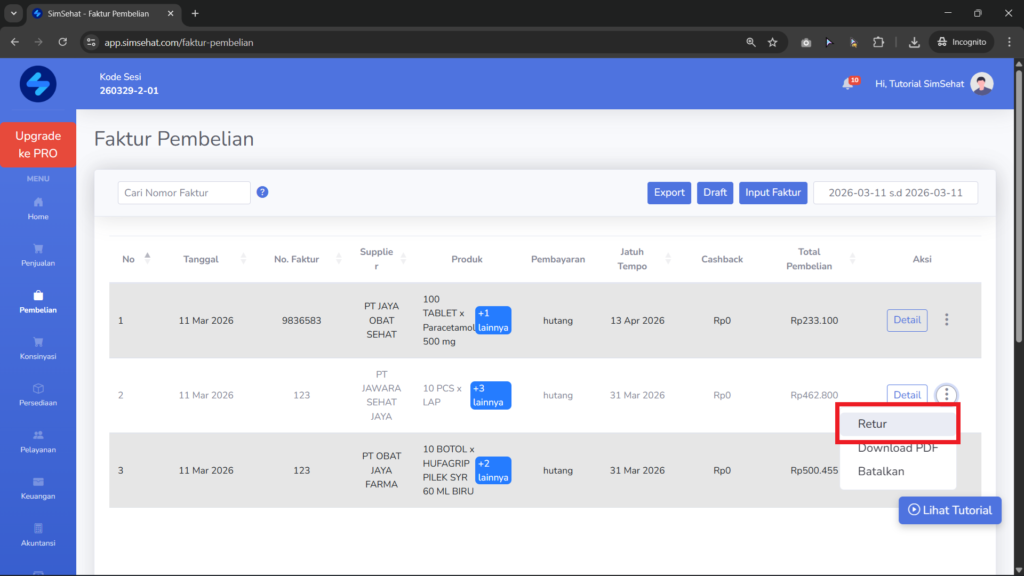This screenshot has width=1024, height=576.
Task: Open the Penjualan cart icon
Action: click(38, 249)
